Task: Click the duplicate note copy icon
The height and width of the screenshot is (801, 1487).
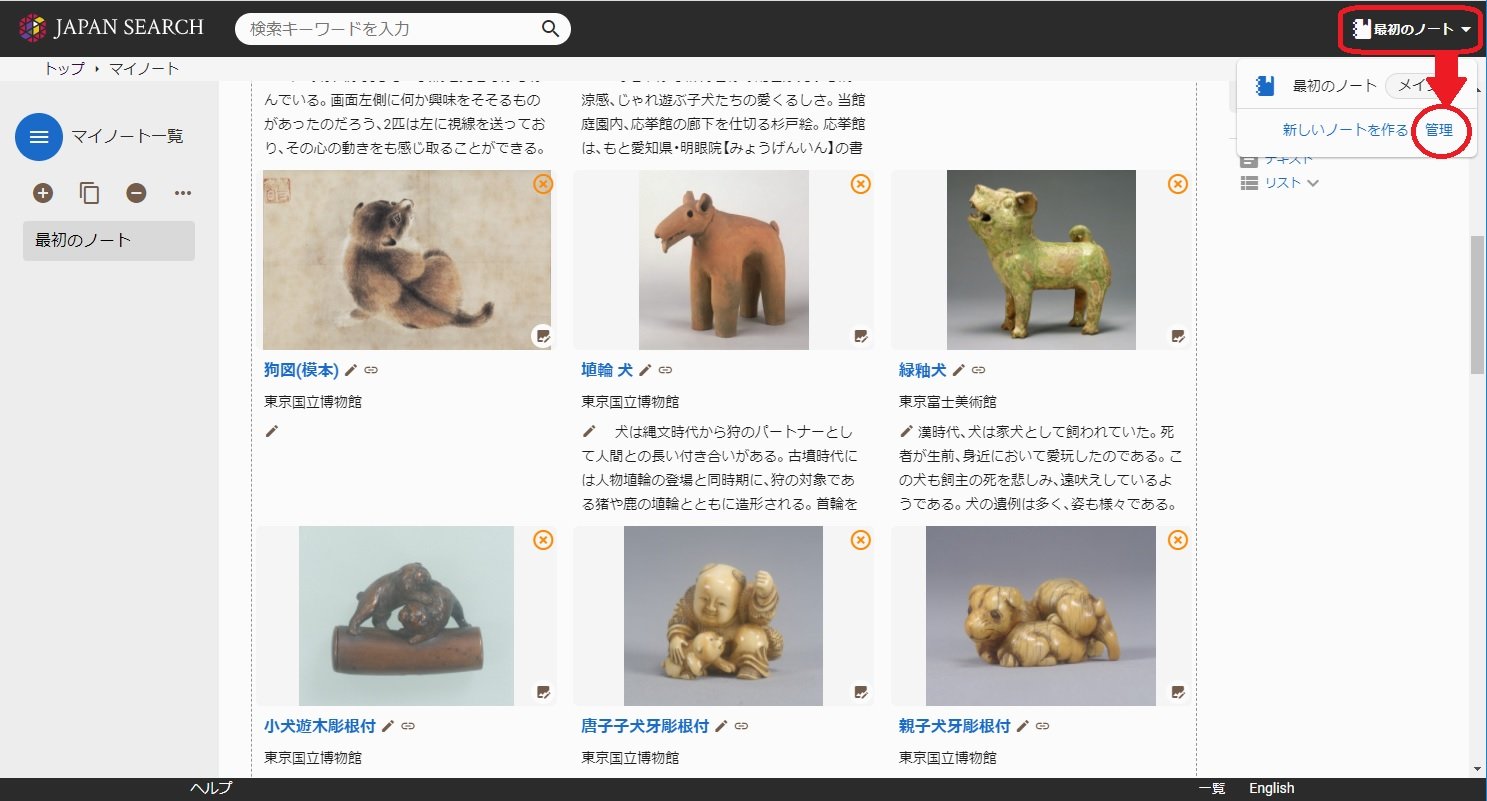Action: click(90, 193)
